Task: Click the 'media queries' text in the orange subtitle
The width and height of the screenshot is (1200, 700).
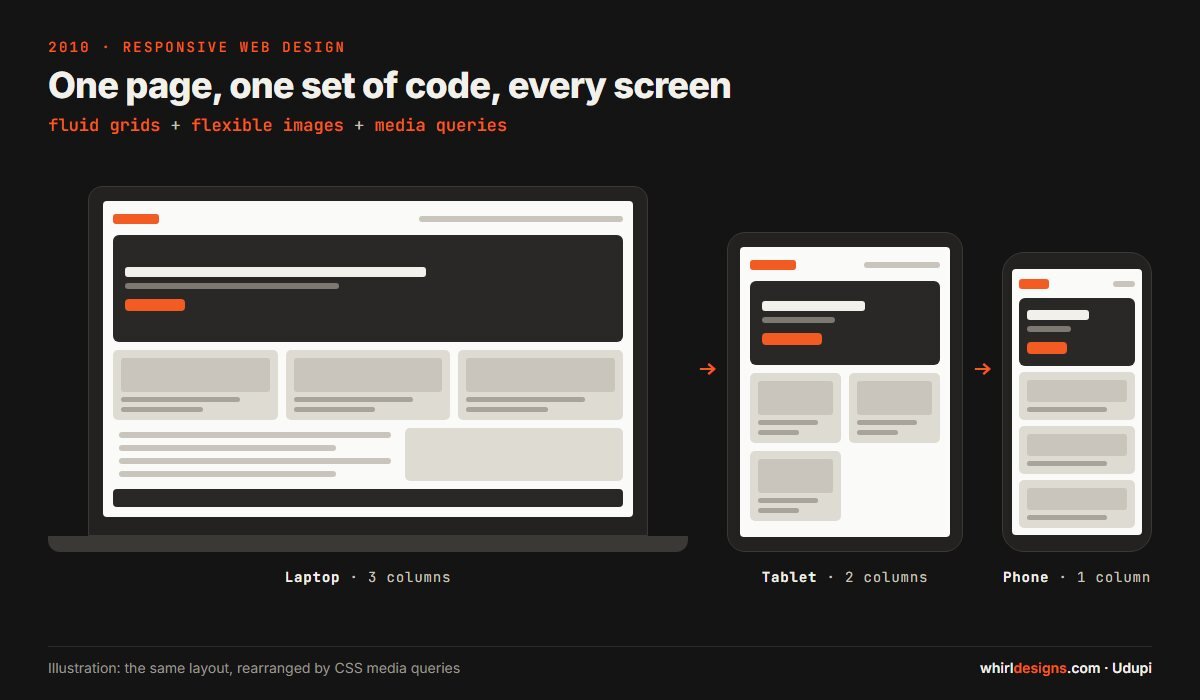Action: (441, 126)
